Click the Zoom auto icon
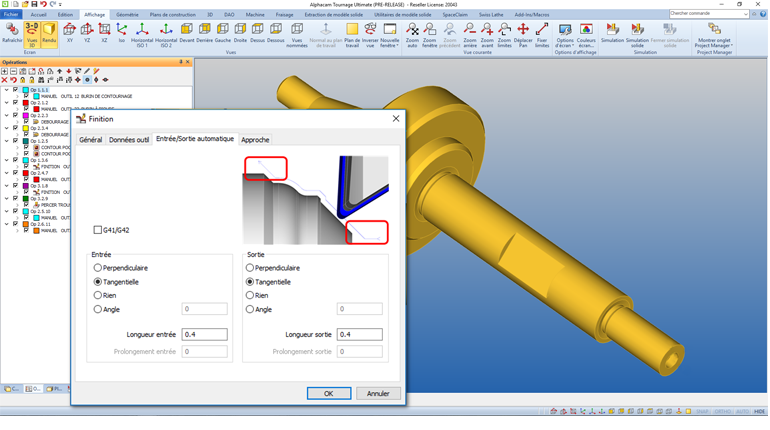Screen dimensions: 770x430 click(413, 32)
